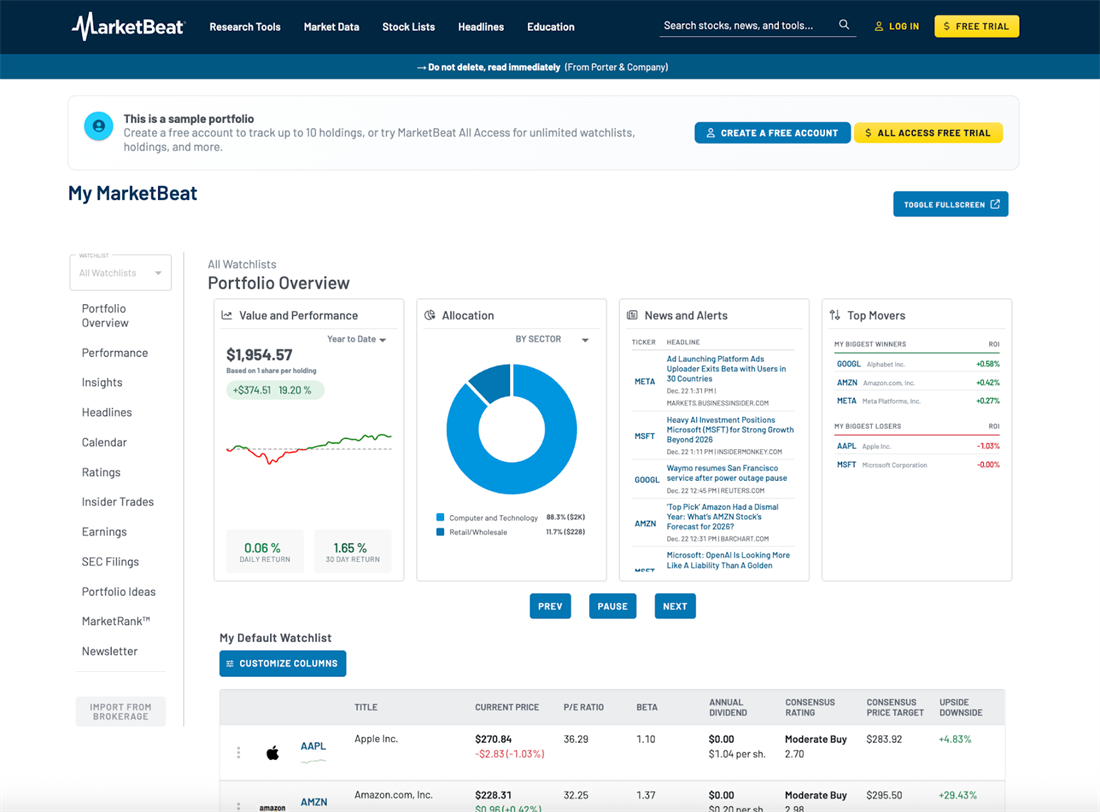
Task: Click the Computer and Technology legend swatch
Action: (441, 517)
